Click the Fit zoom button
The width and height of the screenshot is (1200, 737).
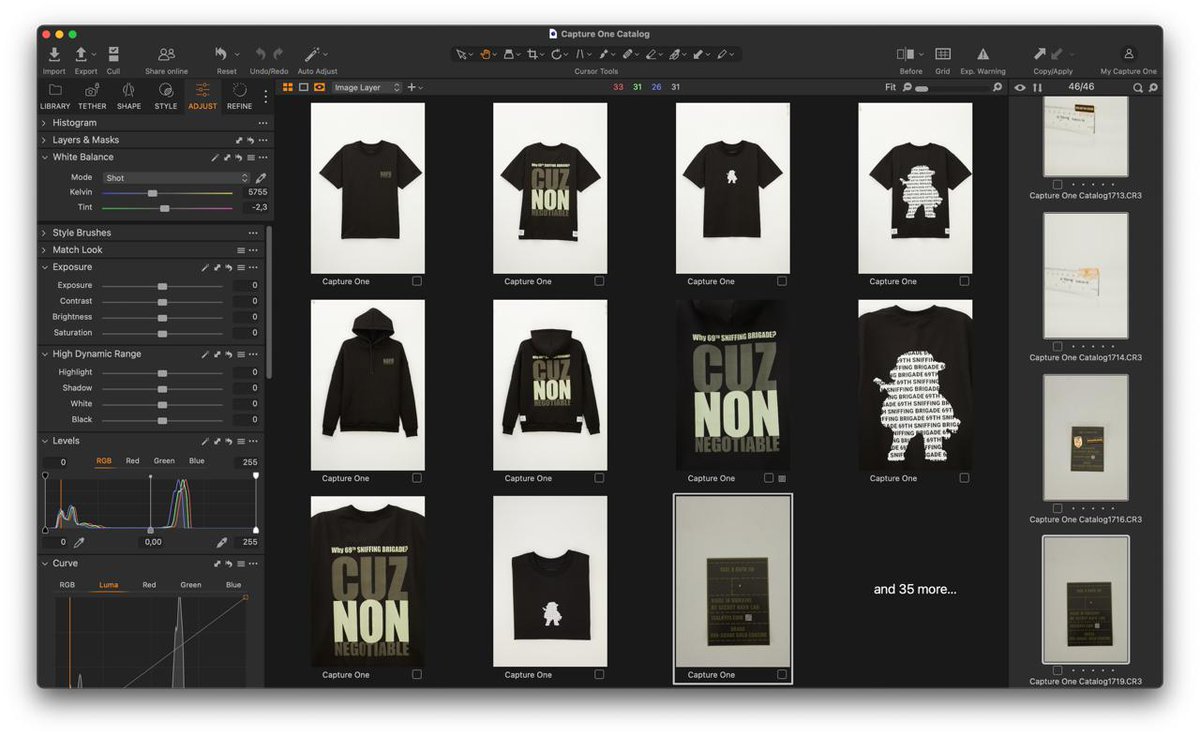pyautogui.click(x=890, y=88)
